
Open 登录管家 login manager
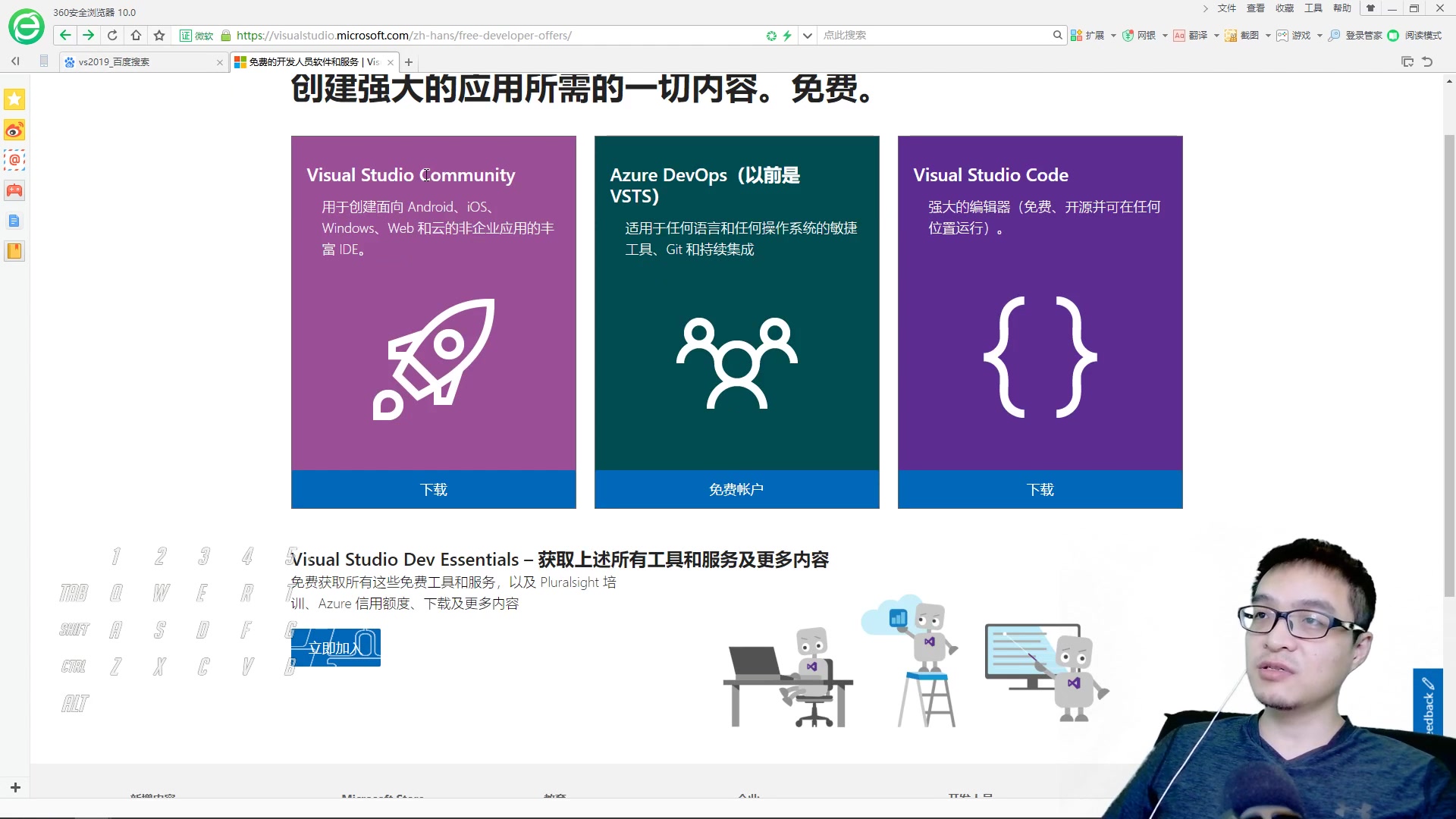pyautogui.click(x=1355, y=36)
